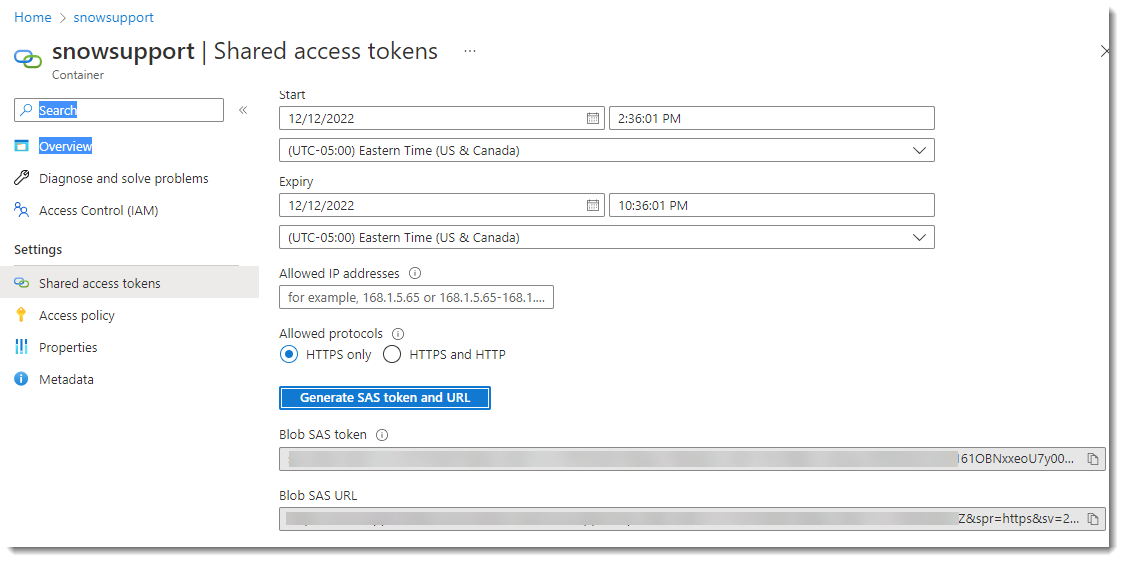Open Metadata settings page
The height and width of the screenshot is (562, 1124).
tap(66, 379)
